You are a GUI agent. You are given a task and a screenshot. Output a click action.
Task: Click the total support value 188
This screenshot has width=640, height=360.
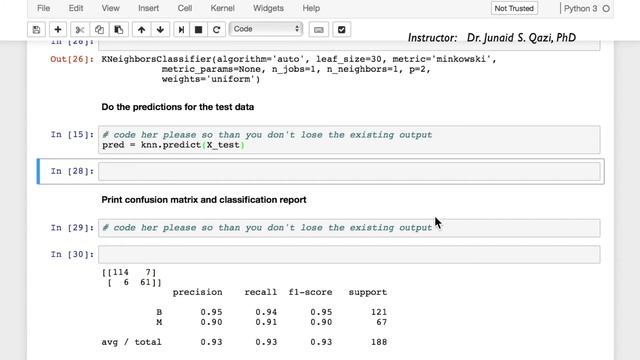379,342
